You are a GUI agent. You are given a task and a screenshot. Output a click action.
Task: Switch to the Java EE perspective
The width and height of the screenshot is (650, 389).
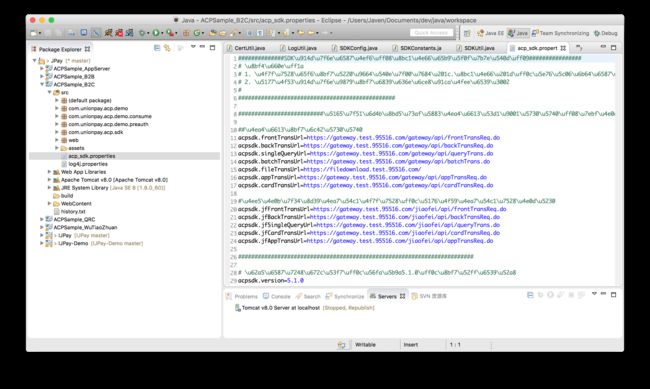(x=490, y=33)
